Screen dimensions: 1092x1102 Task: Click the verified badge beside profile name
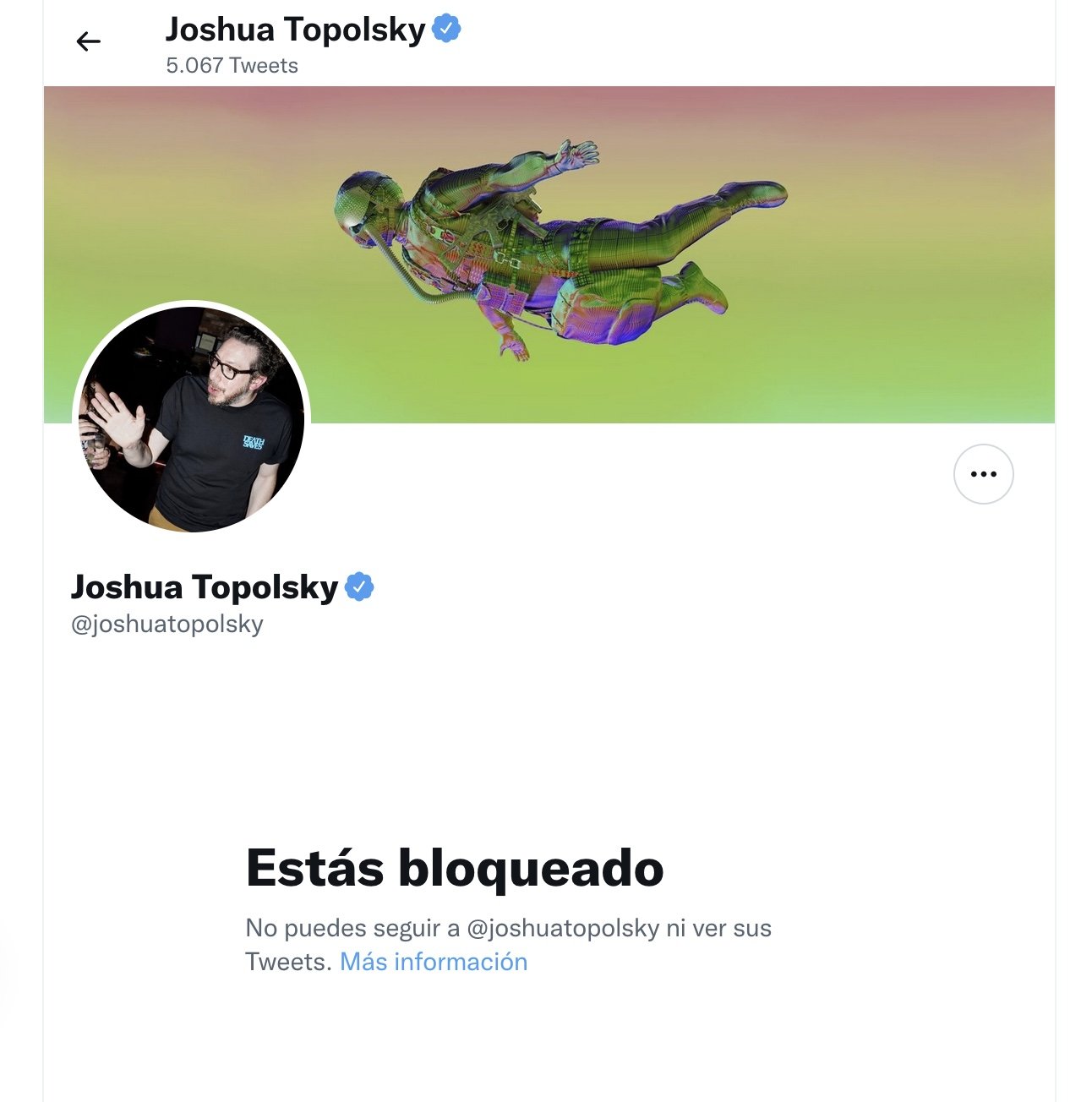[x=359, y=586]
